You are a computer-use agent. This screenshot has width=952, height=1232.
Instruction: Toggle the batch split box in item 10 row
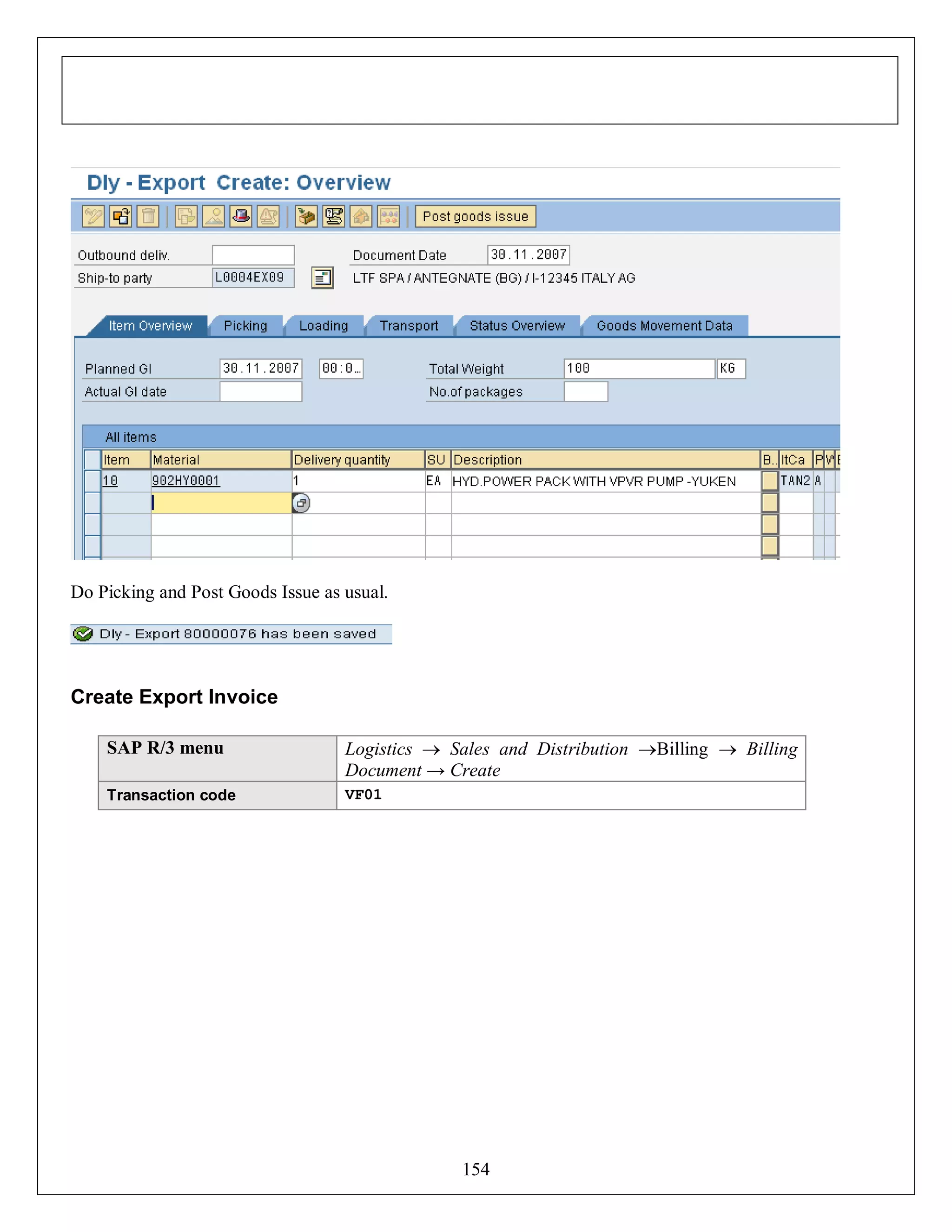click(769, 481)
